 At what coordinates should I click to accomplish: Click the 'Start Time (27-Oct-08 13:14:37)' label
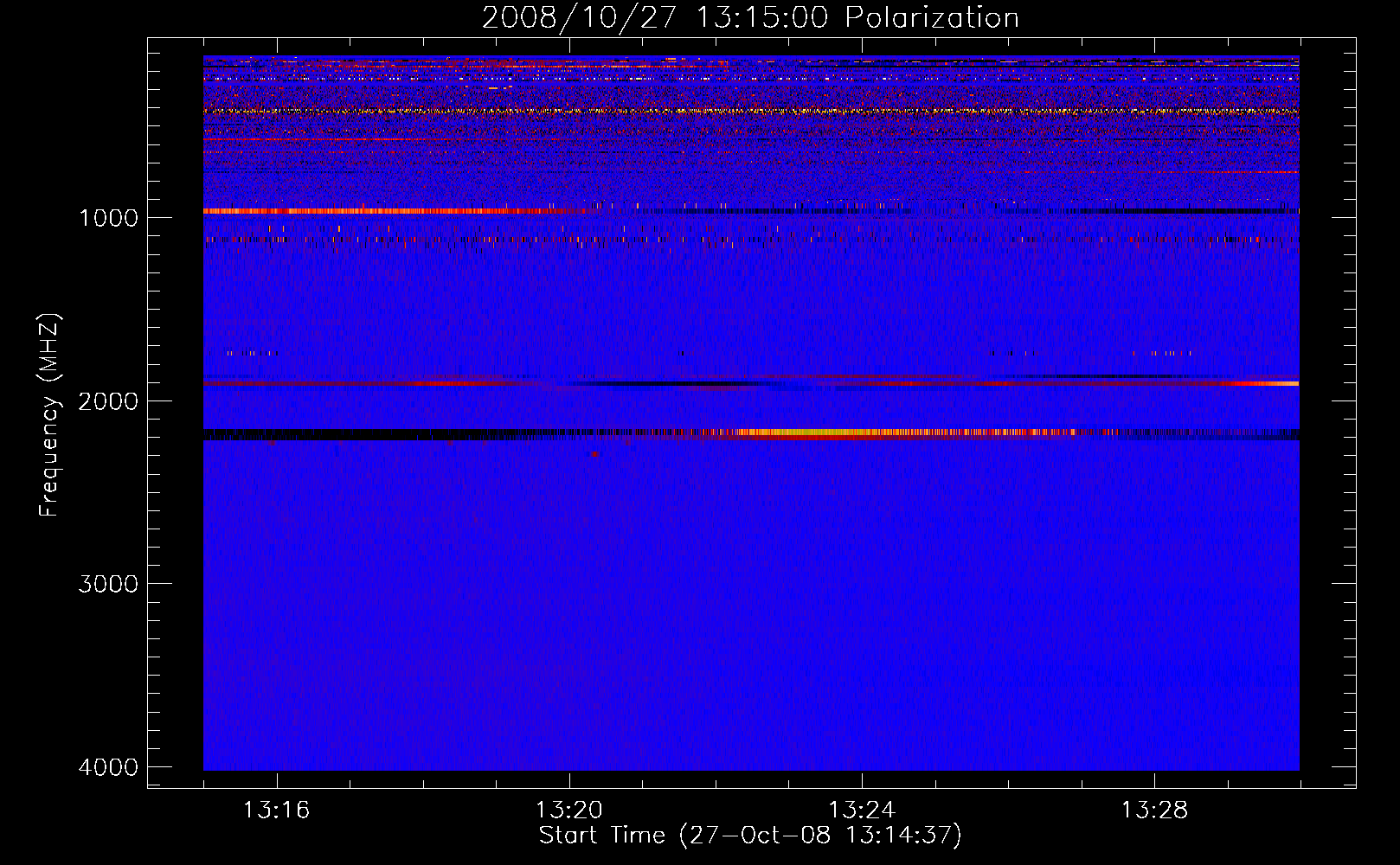pos(750,836)
